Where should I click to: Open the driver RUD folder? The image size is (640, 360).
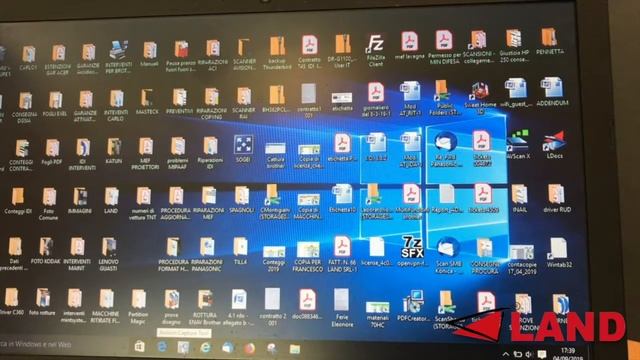(x=556, y=195)
